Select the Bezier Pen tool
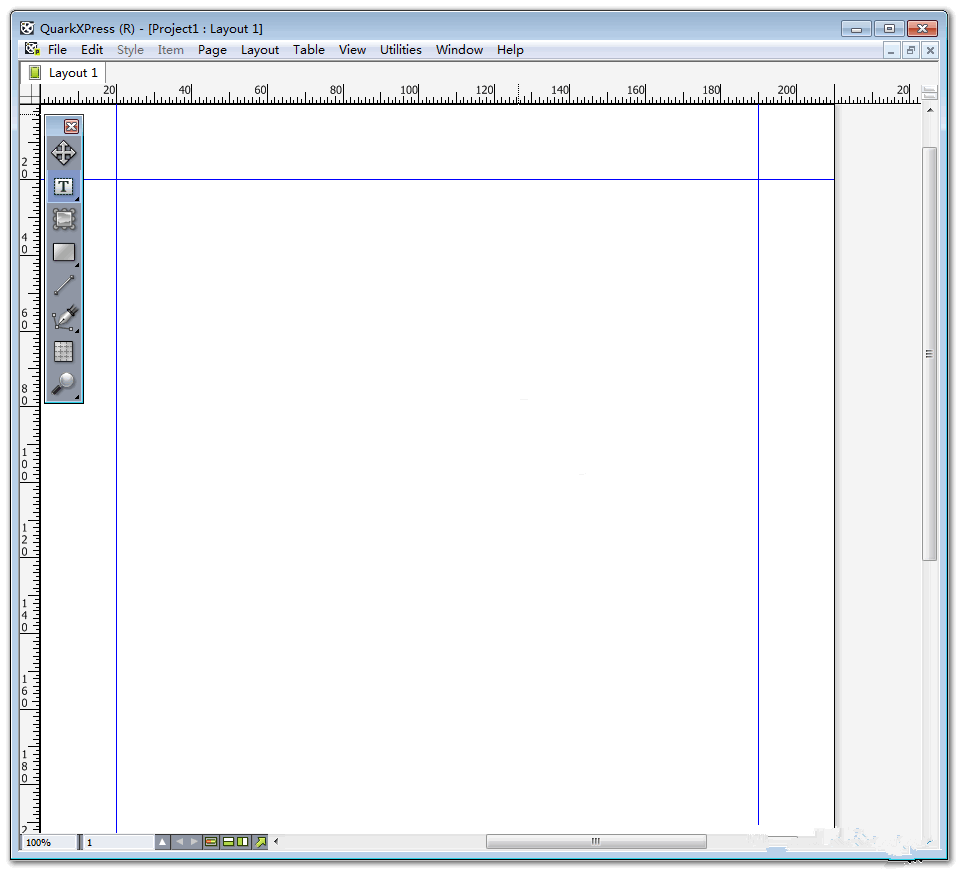959x871 pixels. (x=64, y=319)
